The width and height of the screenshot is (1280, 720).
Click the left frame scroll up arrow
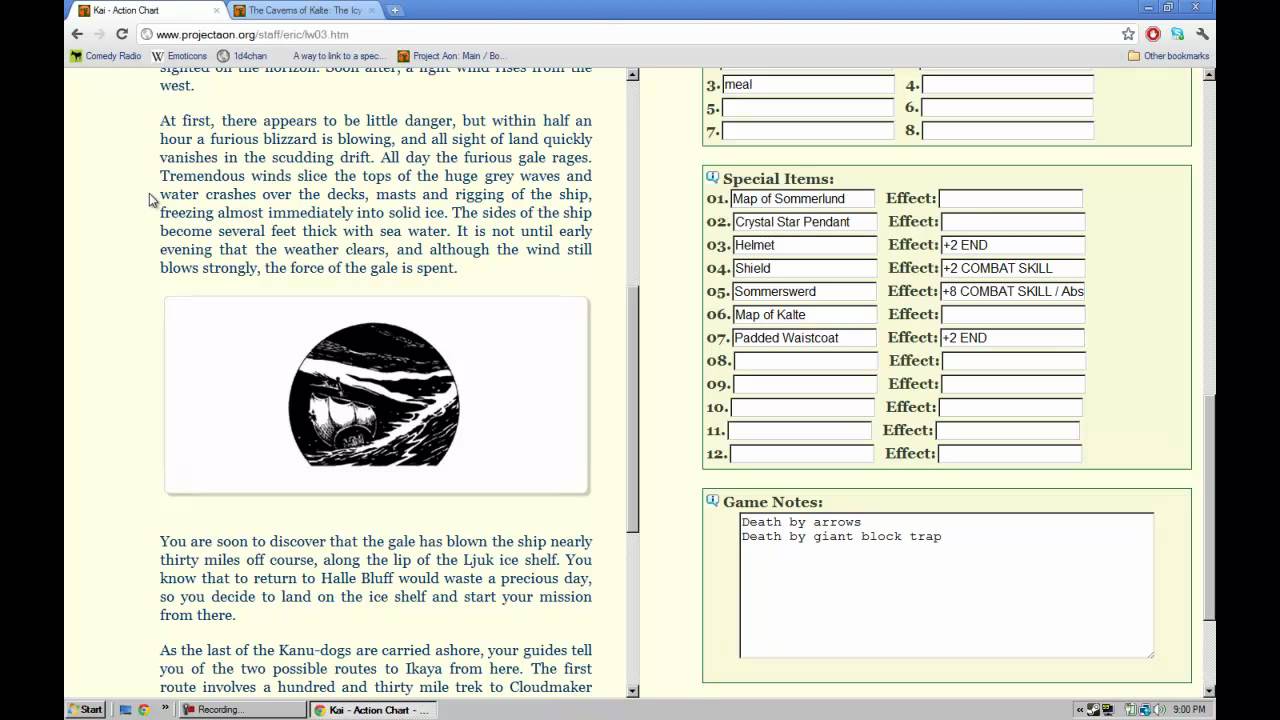coord(632,75)
